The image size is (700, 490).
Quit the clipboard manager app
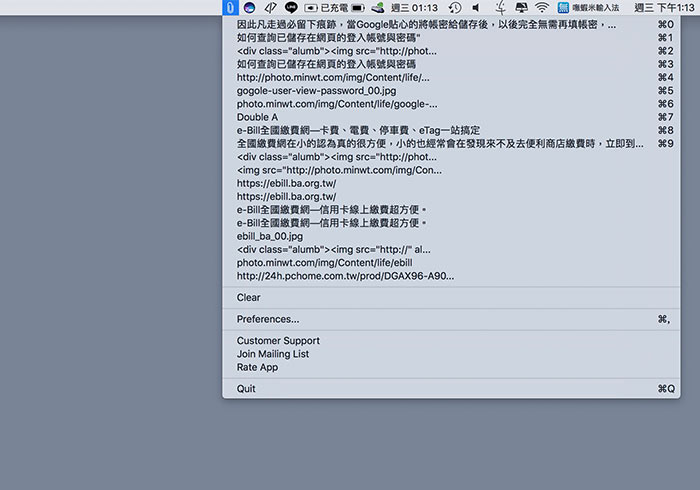451,389
